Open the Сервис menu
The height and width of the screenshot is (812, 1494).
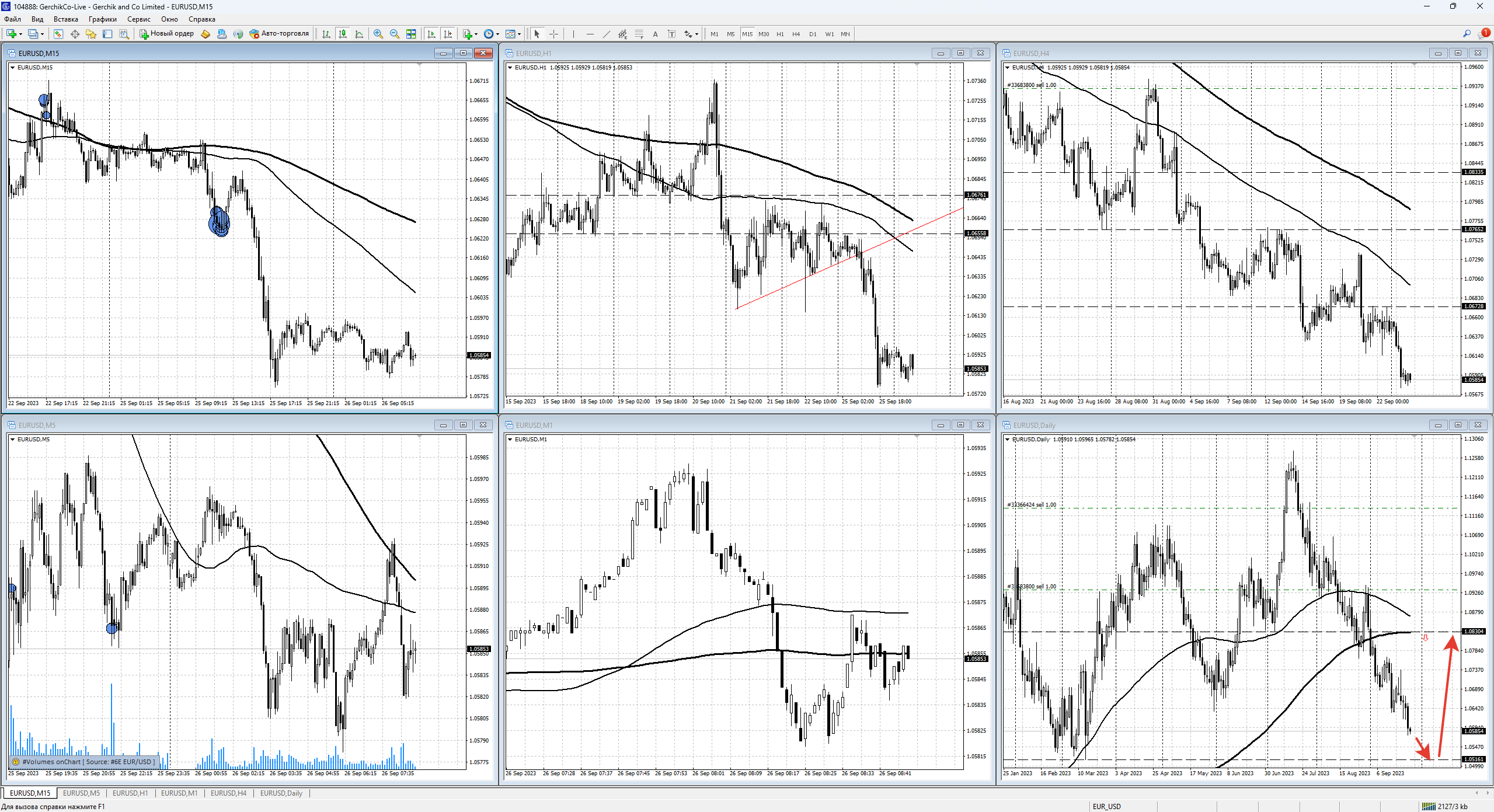(x=138, y=19)
